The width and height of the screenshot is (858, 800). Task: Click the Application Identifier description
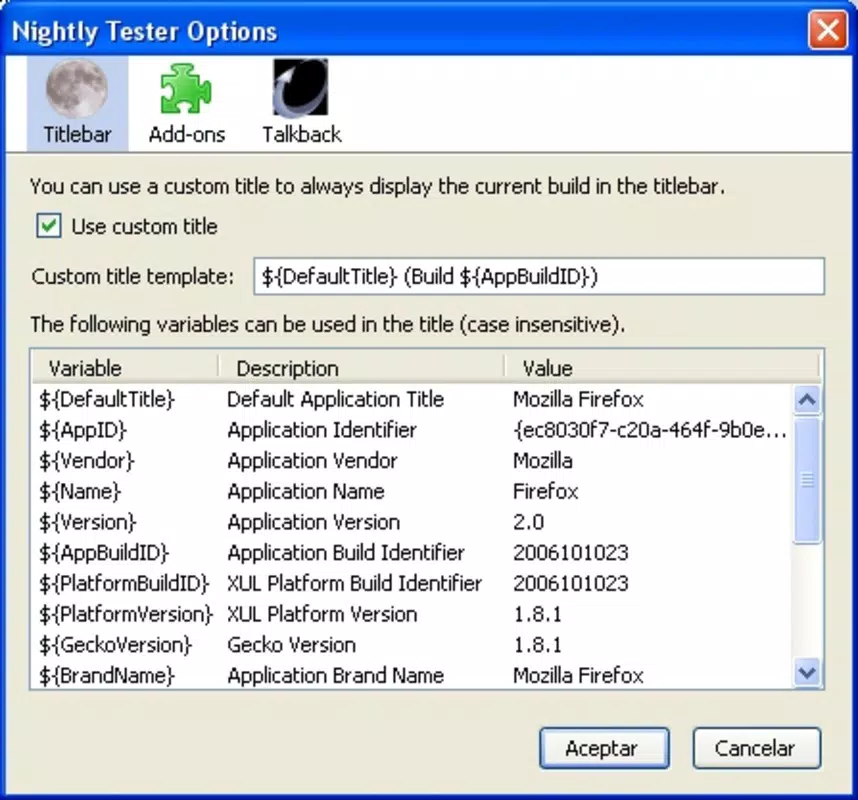[x=322, y=430]
